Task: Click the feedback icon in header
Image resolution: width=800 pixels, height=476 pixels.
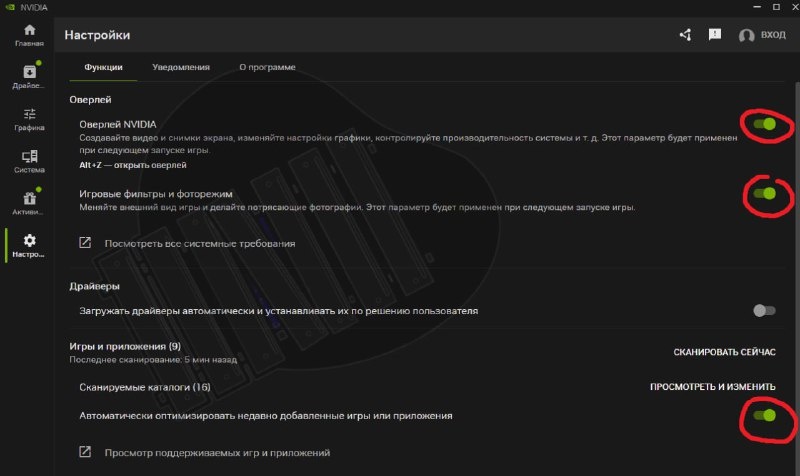Action: click(715, 34)
